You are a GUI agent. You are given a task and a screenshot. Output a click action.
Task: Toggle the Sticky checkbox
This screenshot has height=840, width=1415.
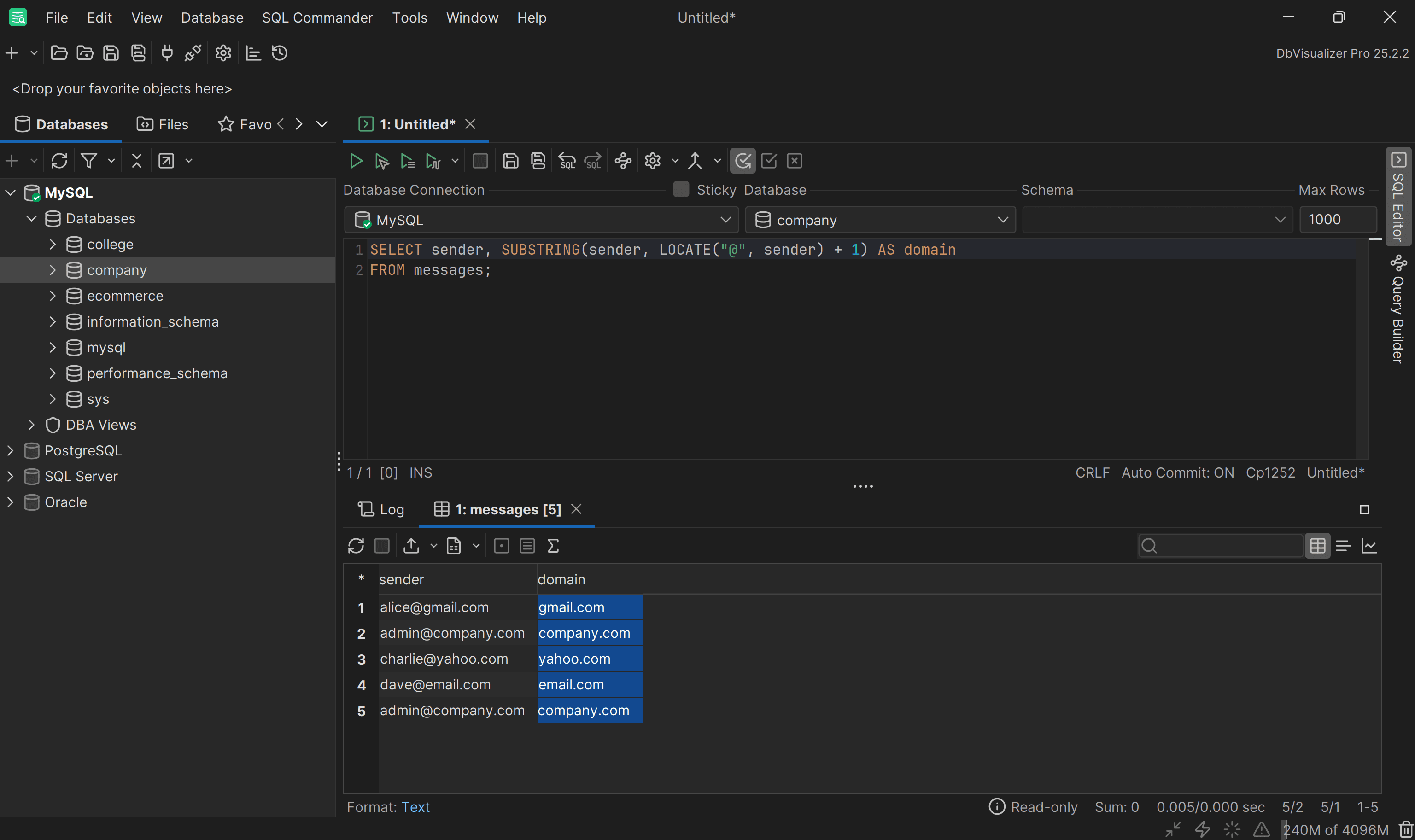coord(681,190)
